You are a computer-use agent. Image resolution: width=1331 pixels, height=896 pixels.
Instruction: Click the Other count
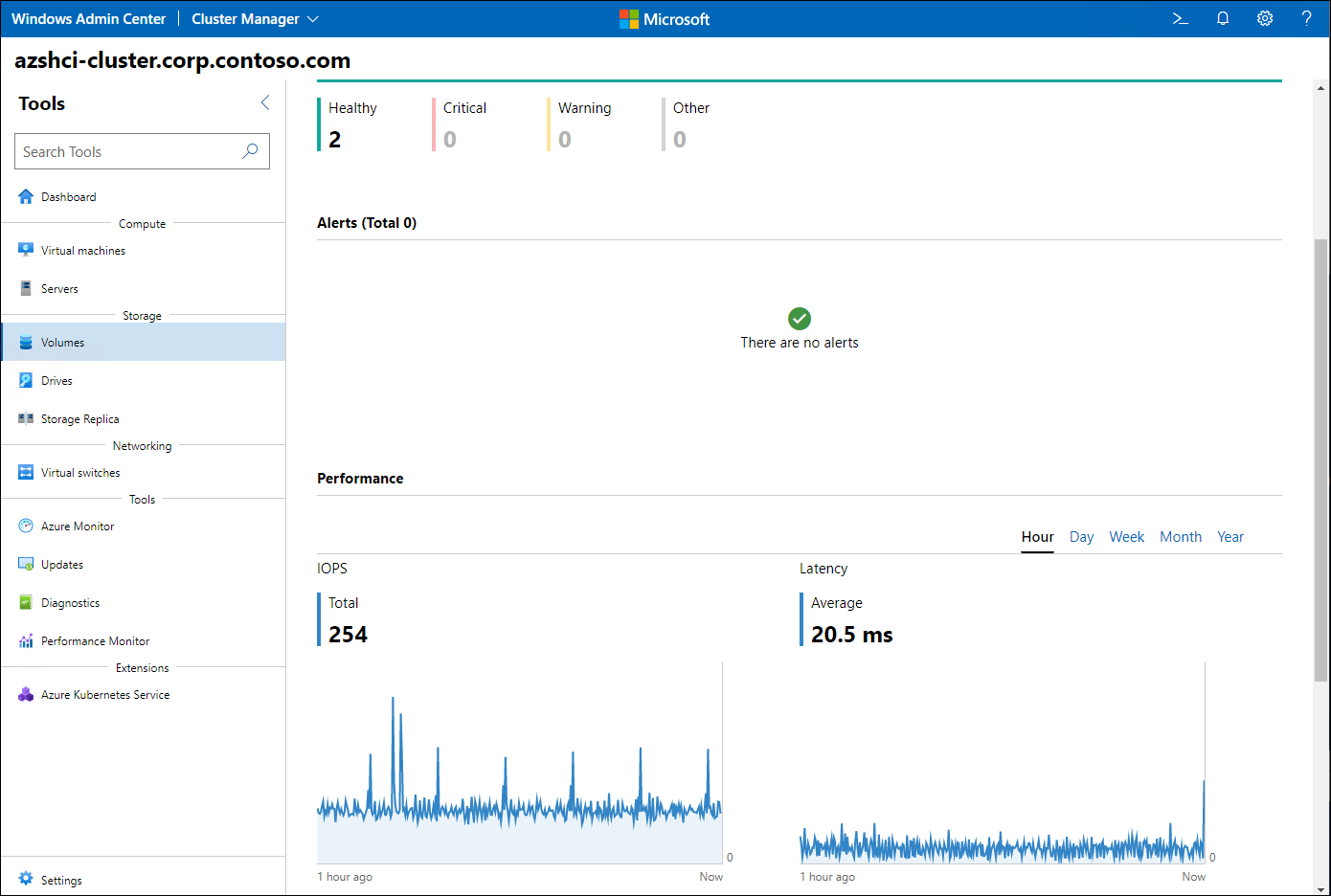[x=680, y=140]
